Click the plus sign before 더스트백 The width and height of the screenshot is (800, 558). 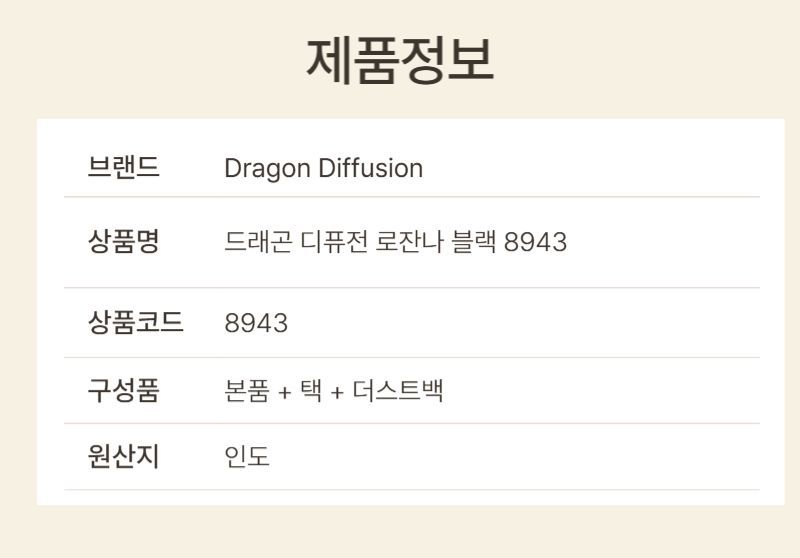tap(337, 391)
